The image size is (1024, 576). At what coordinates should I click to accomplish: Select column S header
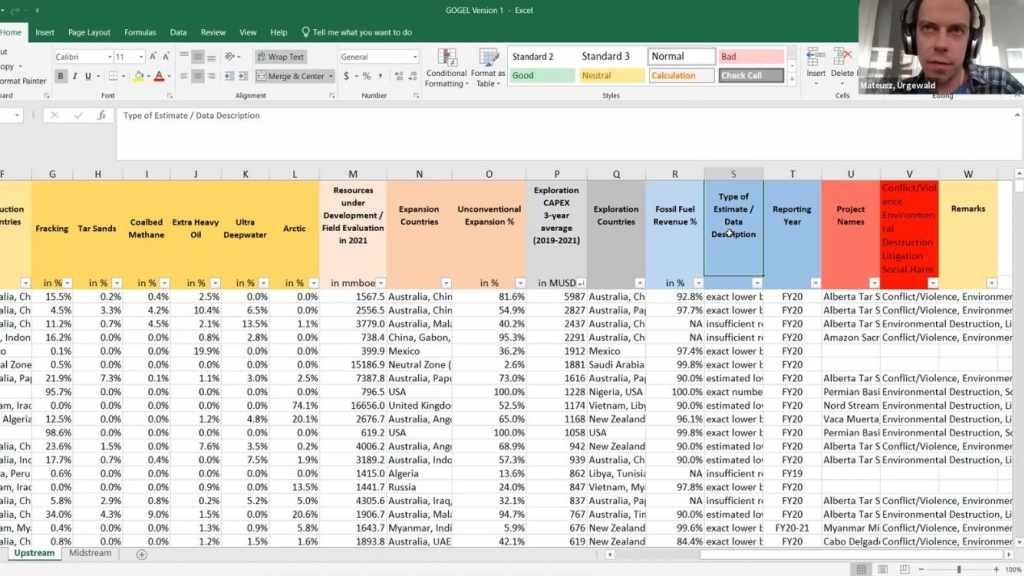pyautogui.click(x=733, y=174)
